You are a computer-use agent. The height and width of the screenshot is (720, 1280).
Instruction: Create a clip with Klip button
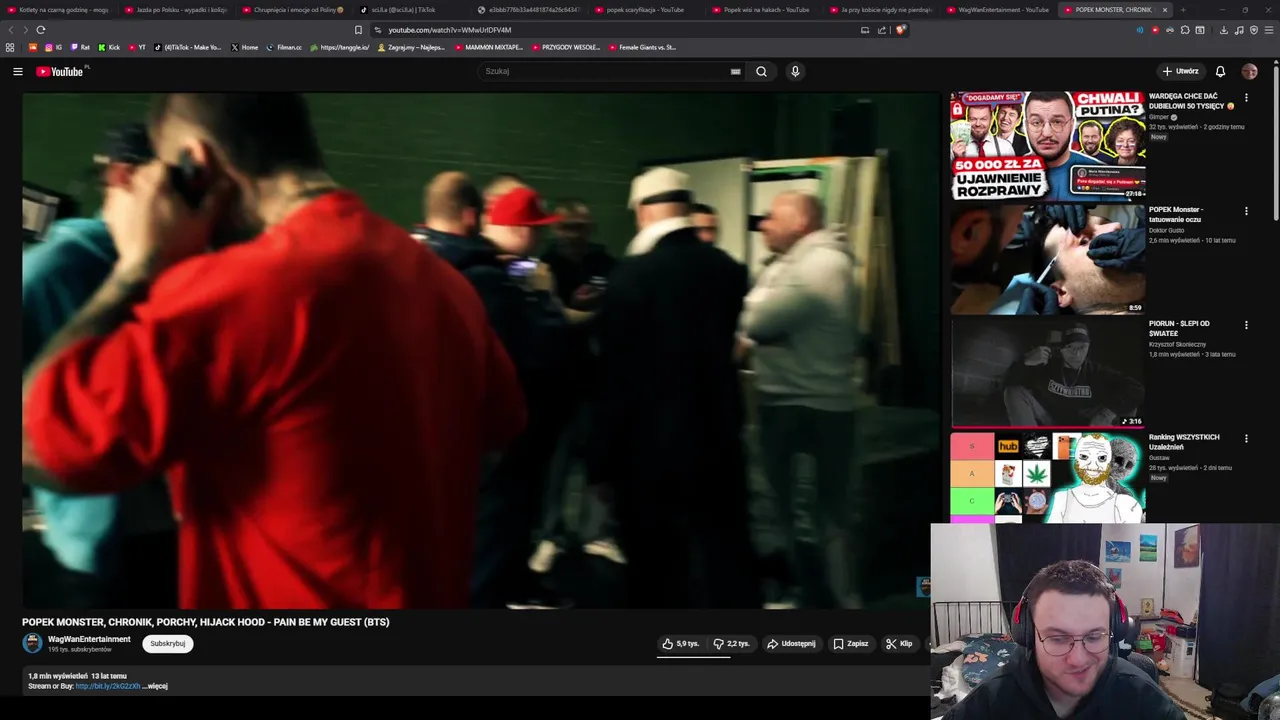click(x=899, y=644)
